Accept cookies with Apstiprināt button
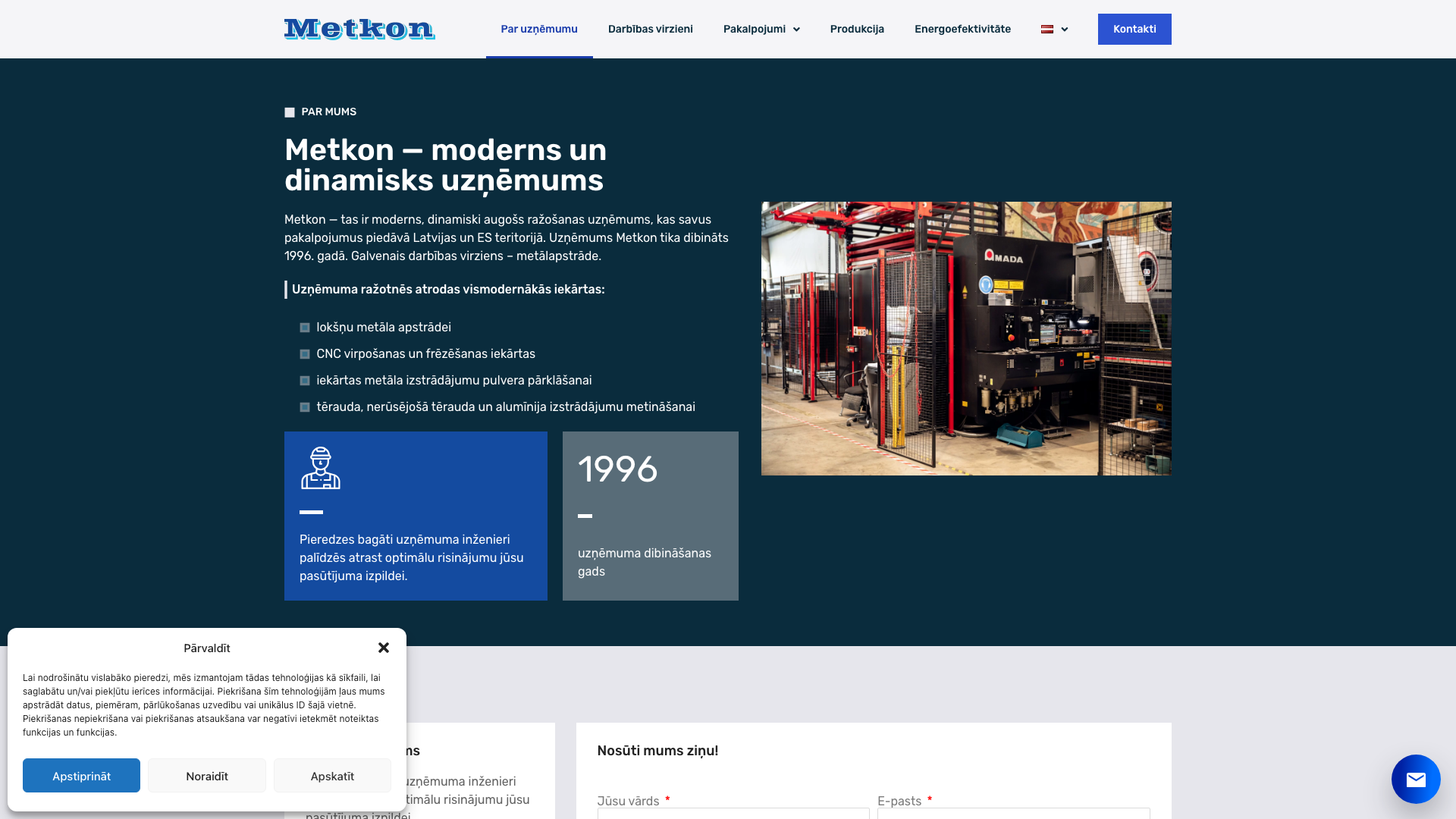 pyautogui.click(x=81, y=776)
